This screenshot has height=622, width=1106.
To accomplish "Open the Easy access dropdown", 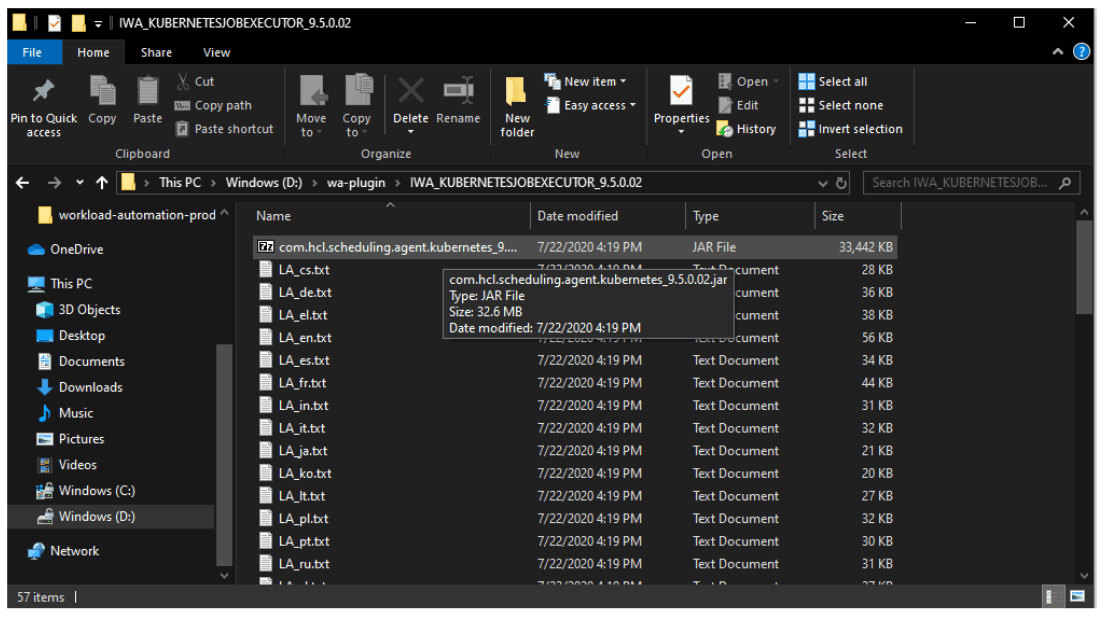I will pyautogui.click(x=590, y=105).
